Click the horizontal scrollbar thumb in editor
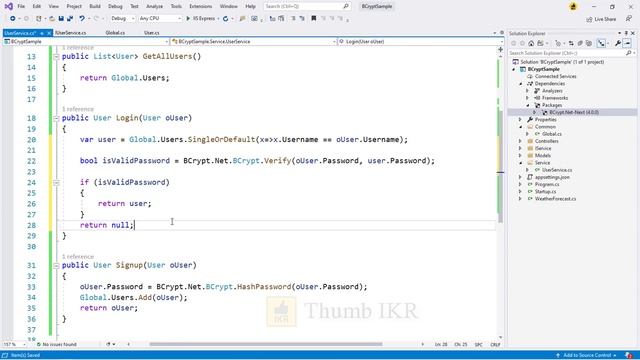The image size is (640, 360). click(x=266, y=344)
